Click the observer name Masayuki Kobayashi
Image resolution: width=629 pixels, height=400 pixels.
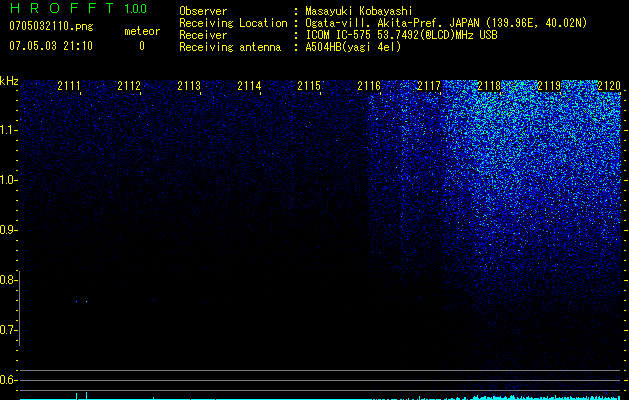point(359,11)
